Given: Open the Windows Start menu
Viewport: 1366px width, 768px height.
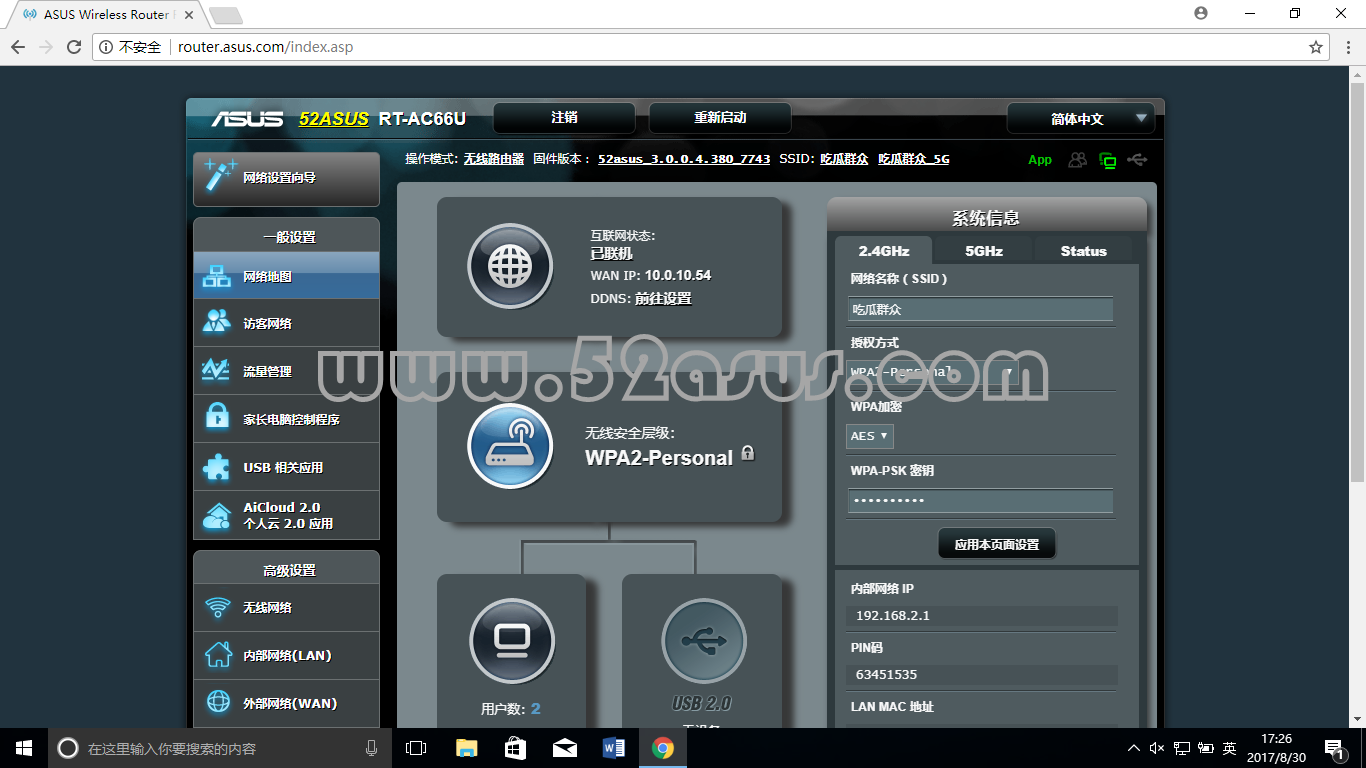Looking at the screenshot, I should [24, 748].
